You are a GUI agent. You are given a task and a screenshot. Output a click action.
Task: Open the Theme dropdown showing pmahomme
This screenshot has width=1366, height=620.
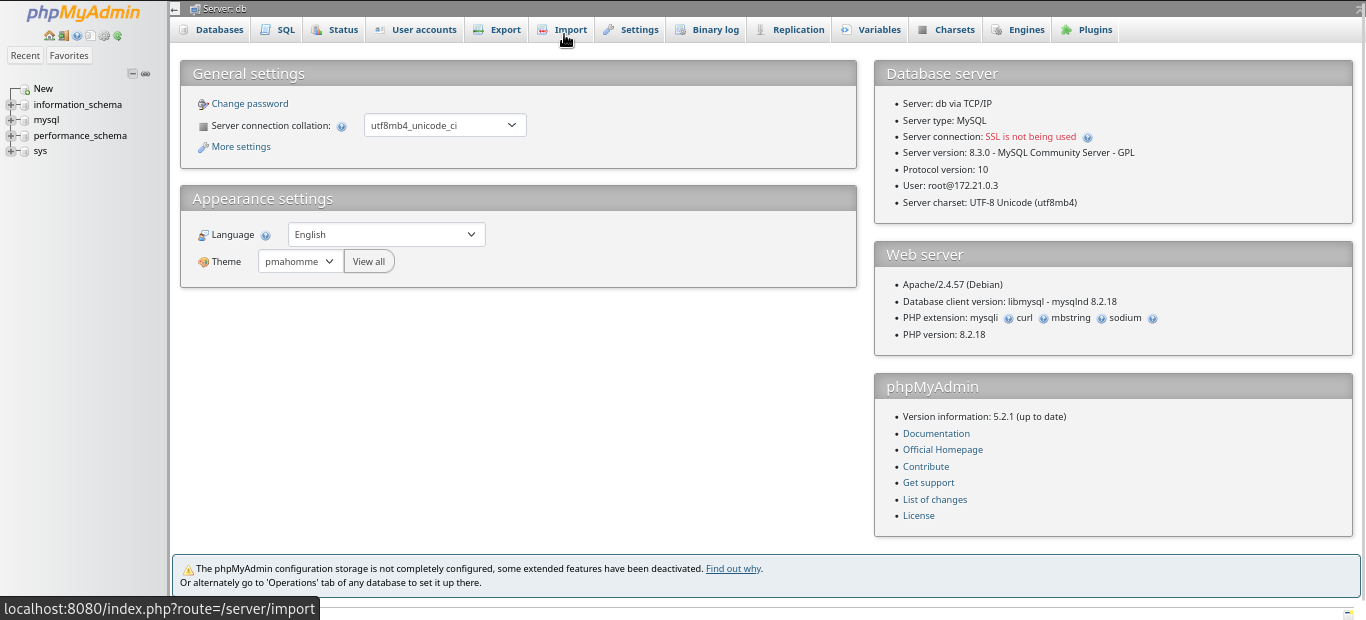(301, 262)
